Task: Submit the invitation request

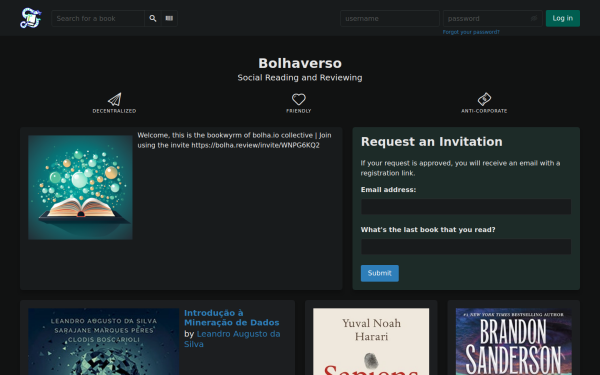Action: (x=380, y=273)
